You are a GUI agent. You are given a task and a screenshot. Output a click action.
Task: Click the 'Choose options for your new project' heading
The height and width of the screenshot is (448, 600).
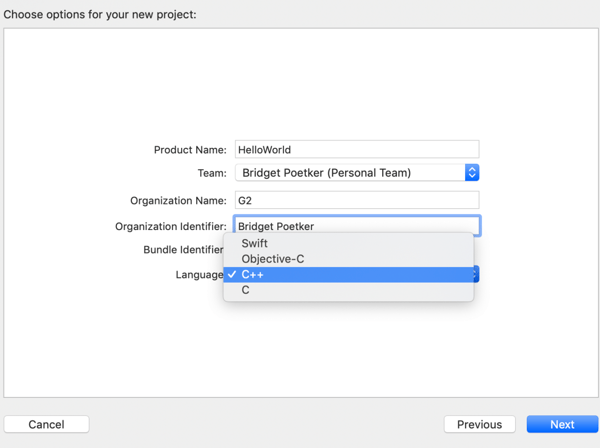tap(100, 15)
